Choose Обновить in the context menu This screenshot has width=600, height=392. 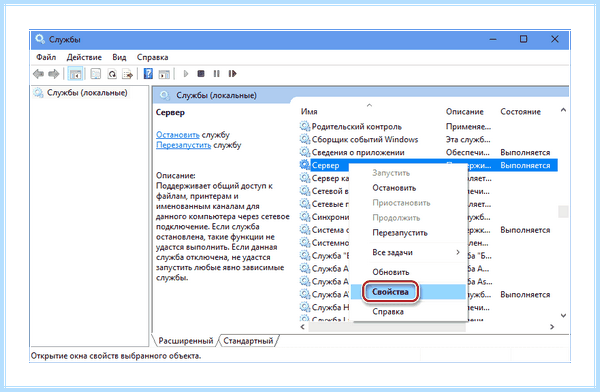coord(391,272)
